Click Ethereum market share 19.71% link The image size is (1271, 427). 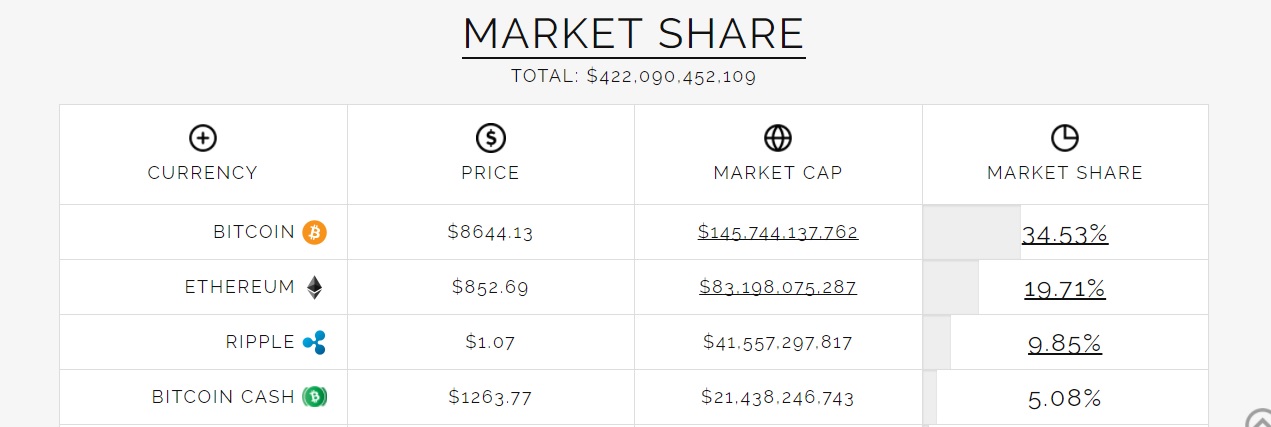pos(1065,290)
